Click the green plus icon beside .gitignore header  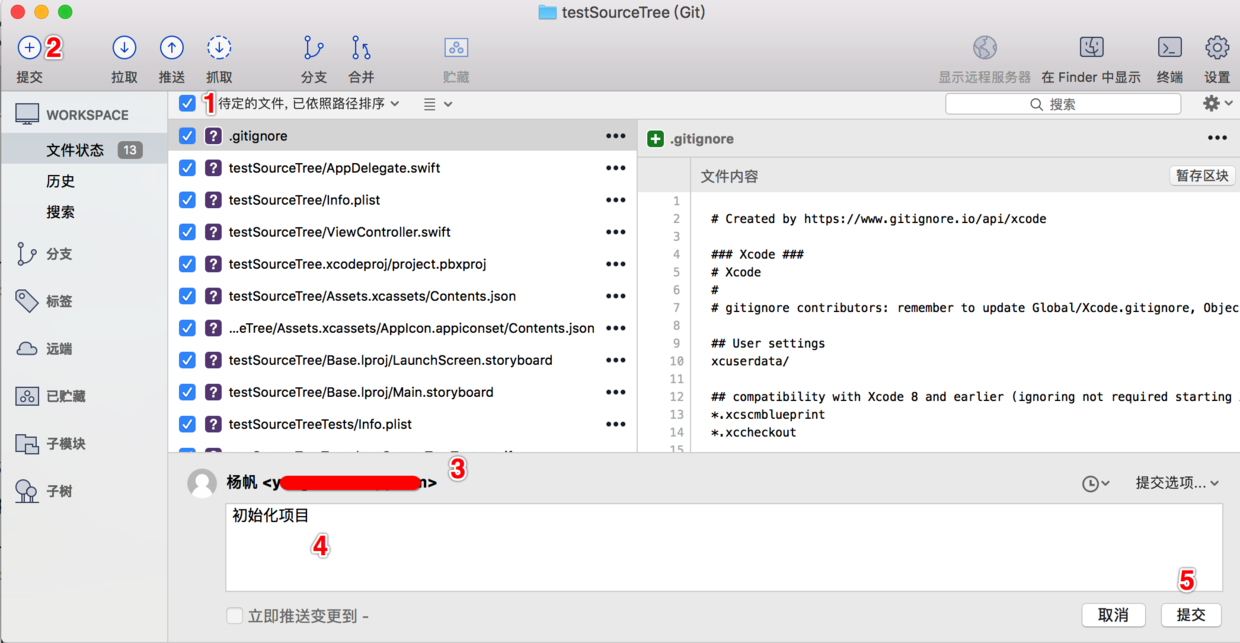point(655,139)
